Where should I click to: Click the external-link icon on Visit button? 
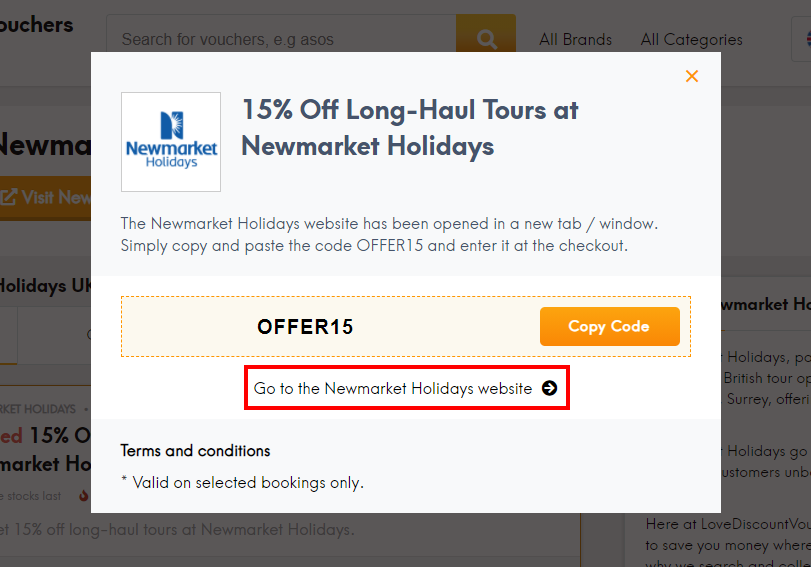tap(8, 197)
